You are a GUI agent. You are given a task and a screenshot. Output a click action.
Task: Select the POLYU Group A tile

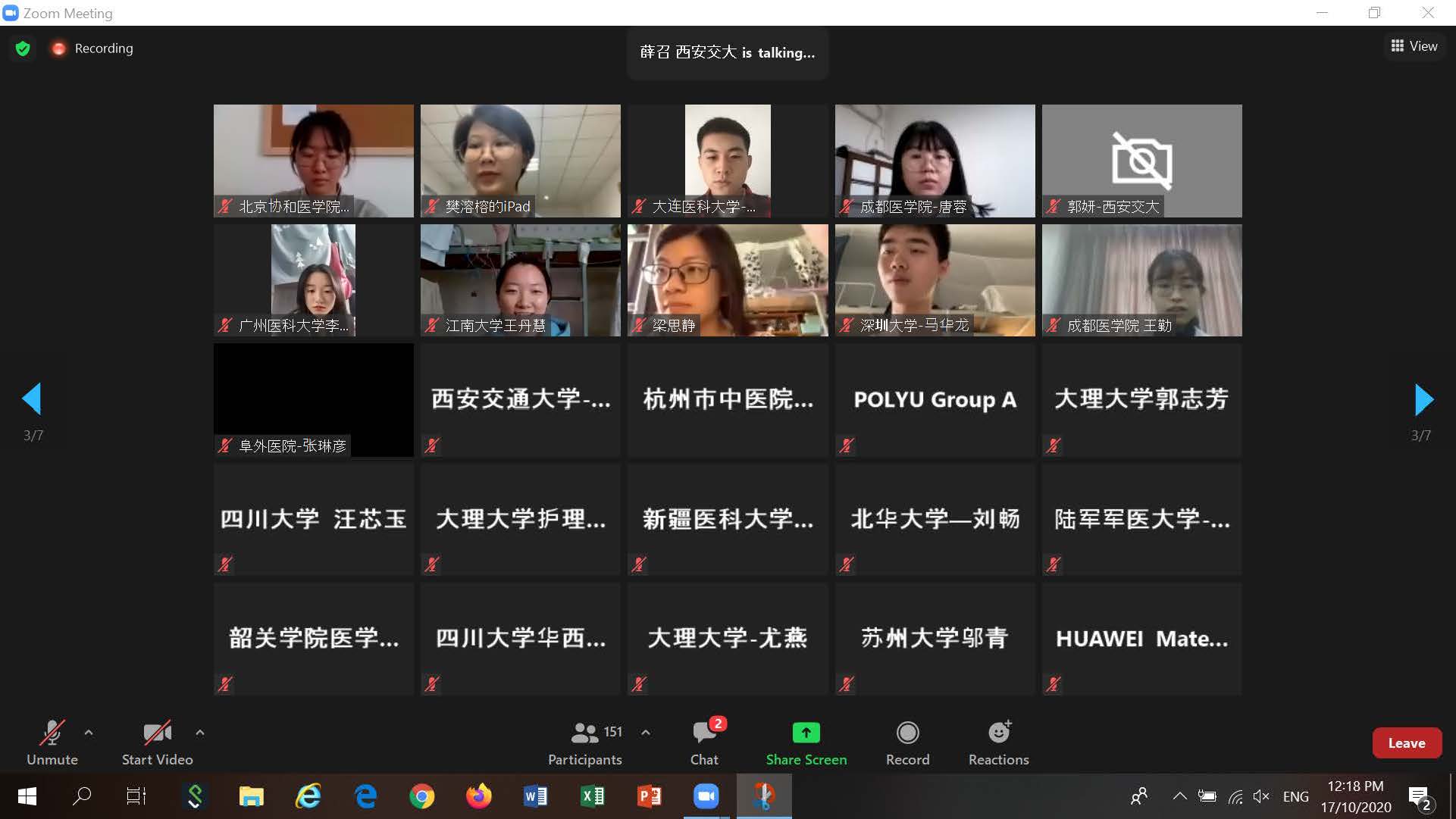point(935,400)
